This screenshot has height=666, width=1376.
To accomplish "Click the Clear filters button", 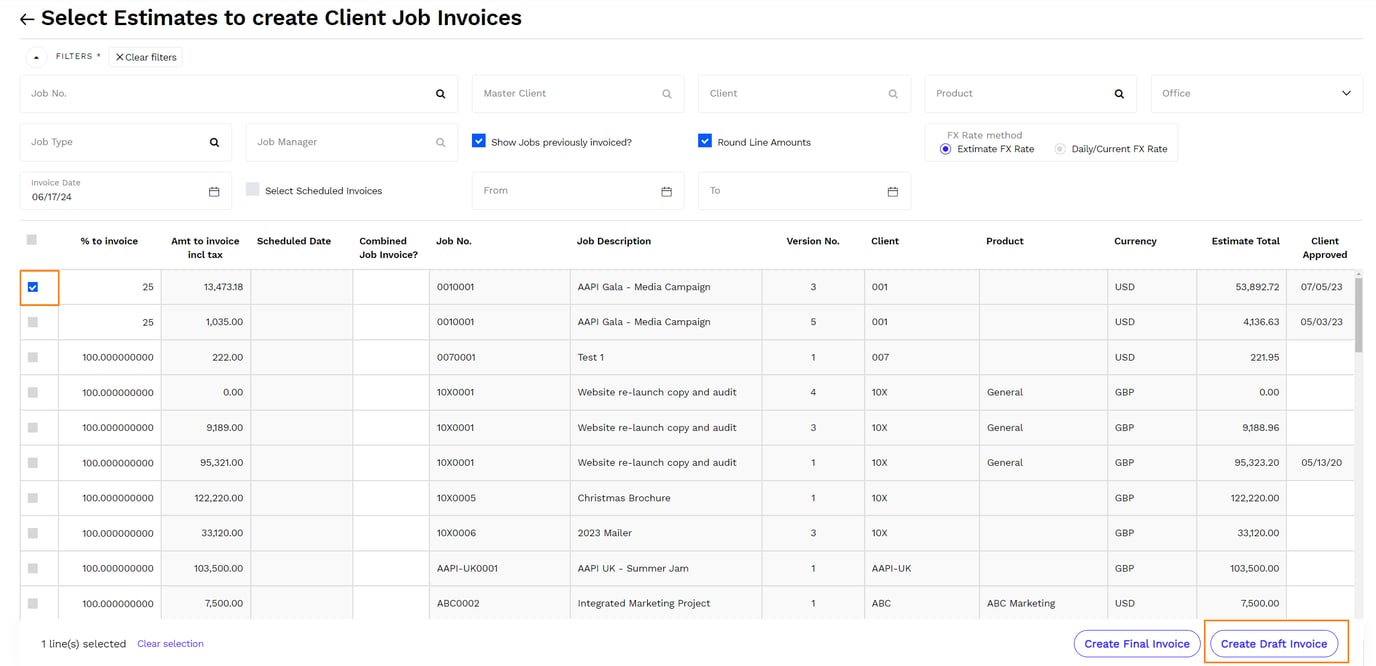I will click(x=146, y=57).
